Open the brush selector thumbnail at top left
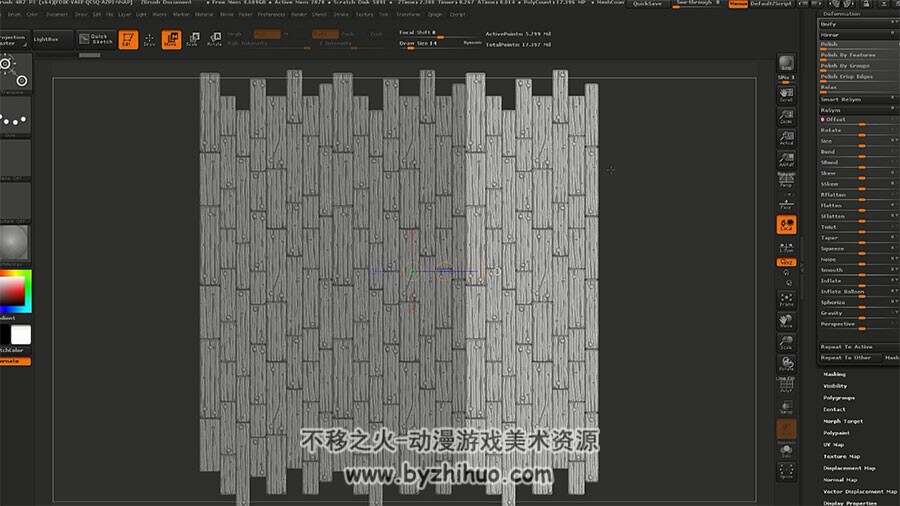The width and height of the screenshot is (900, 506). [x=15, y=72]
